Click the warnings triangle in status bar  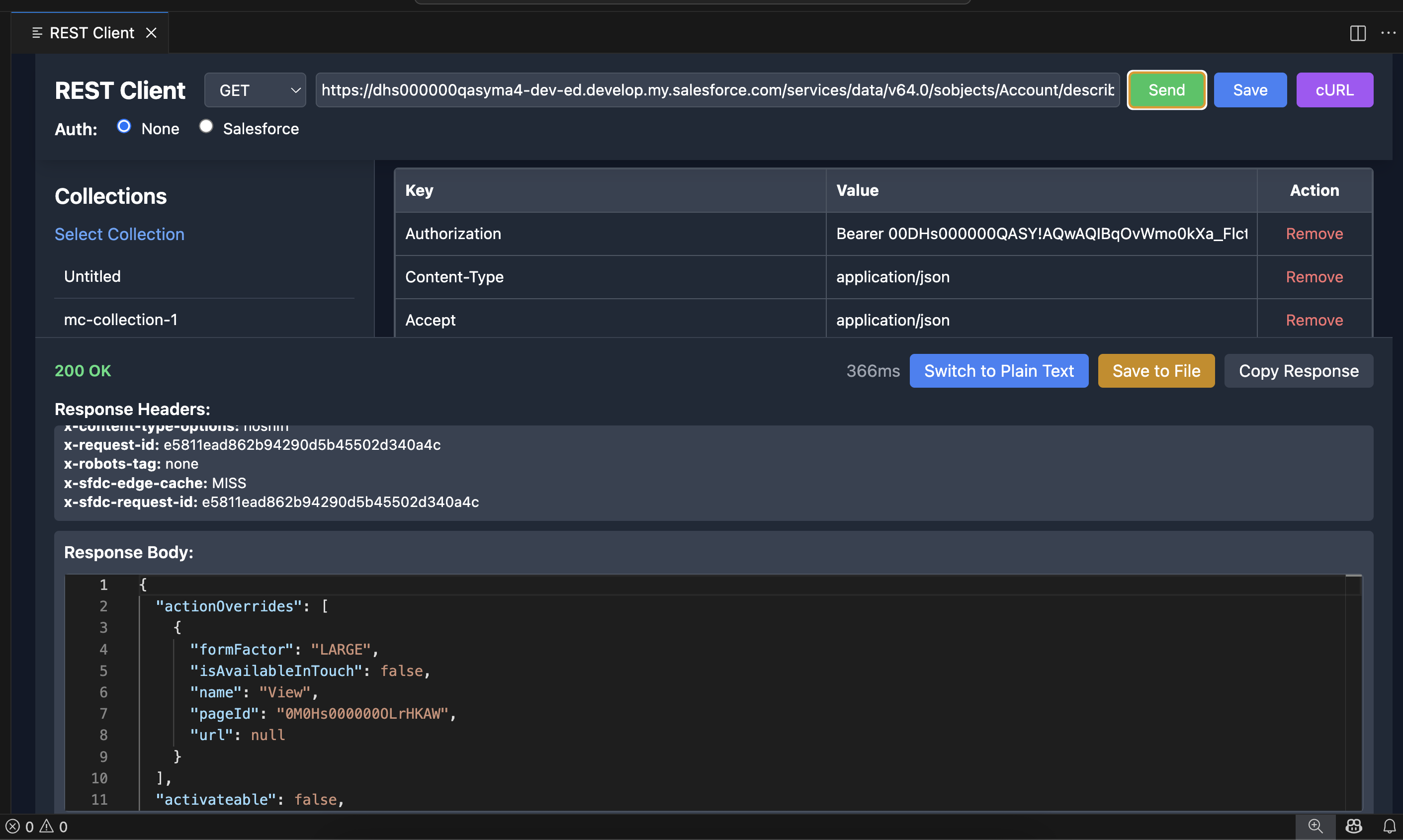(x=47, y=827)
